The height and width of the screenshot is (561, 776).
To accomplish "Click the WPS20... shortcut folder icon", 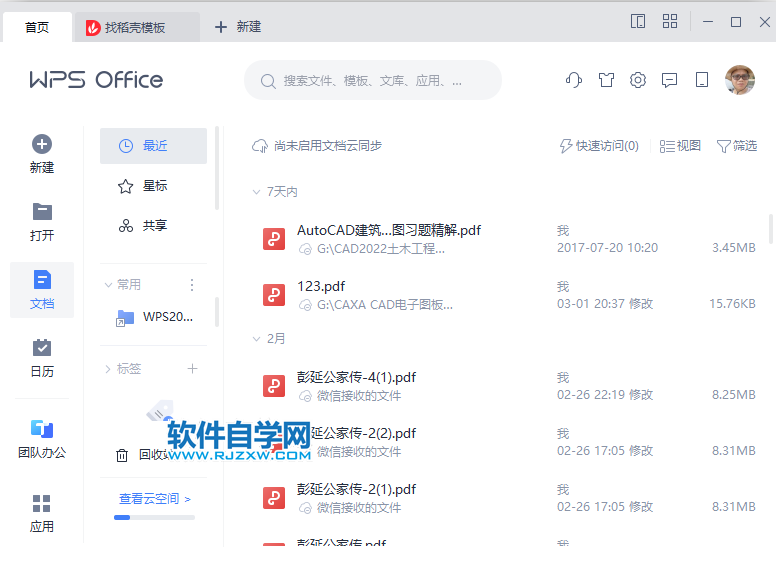I will [x=125, y=318].
